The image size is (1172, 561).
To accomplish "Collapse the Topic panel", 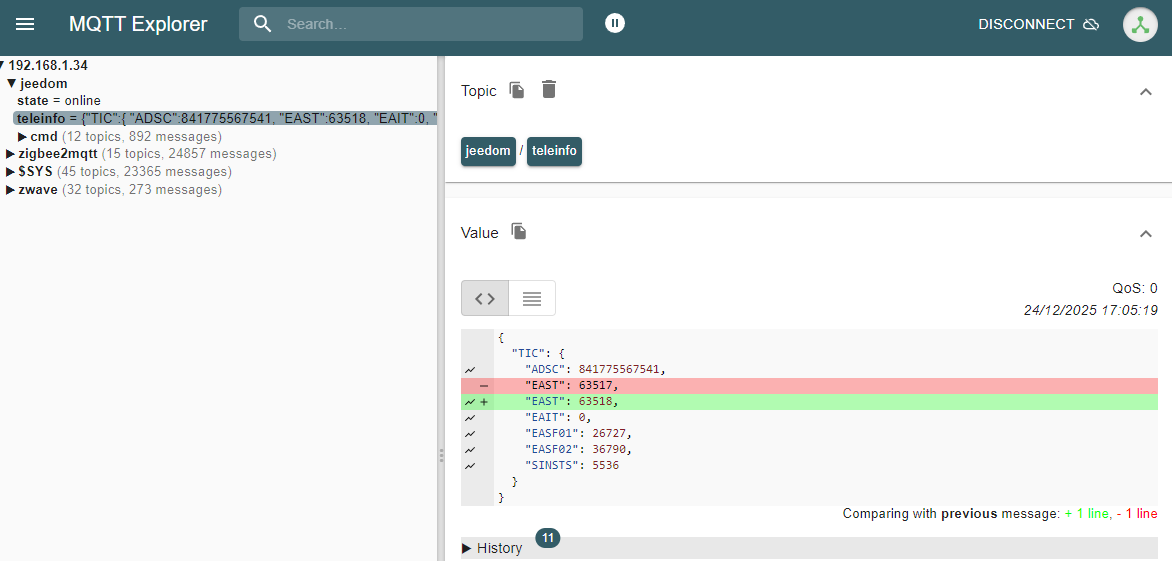I will pos(1145,92).
